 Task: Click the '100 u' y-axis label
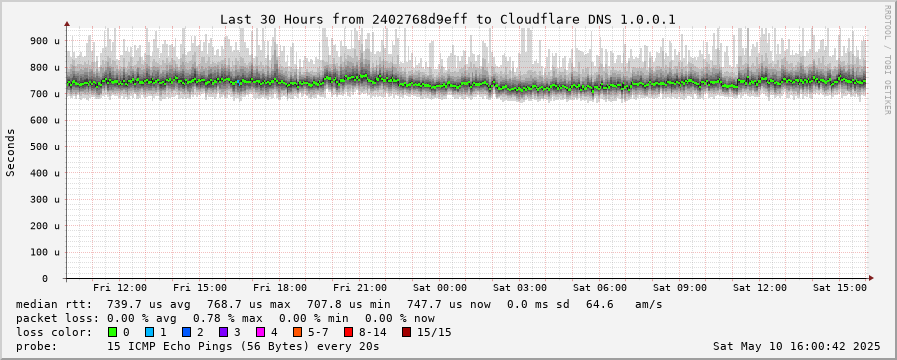point(45,252)
